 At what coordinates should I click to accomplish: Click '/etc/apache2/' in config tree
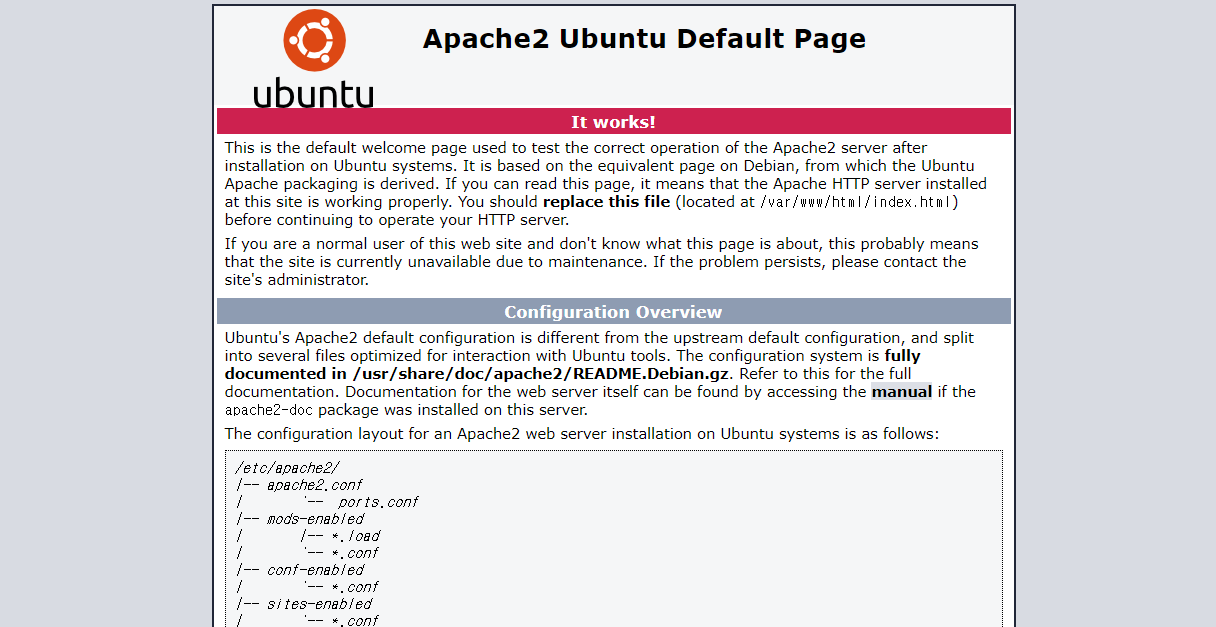288,468
